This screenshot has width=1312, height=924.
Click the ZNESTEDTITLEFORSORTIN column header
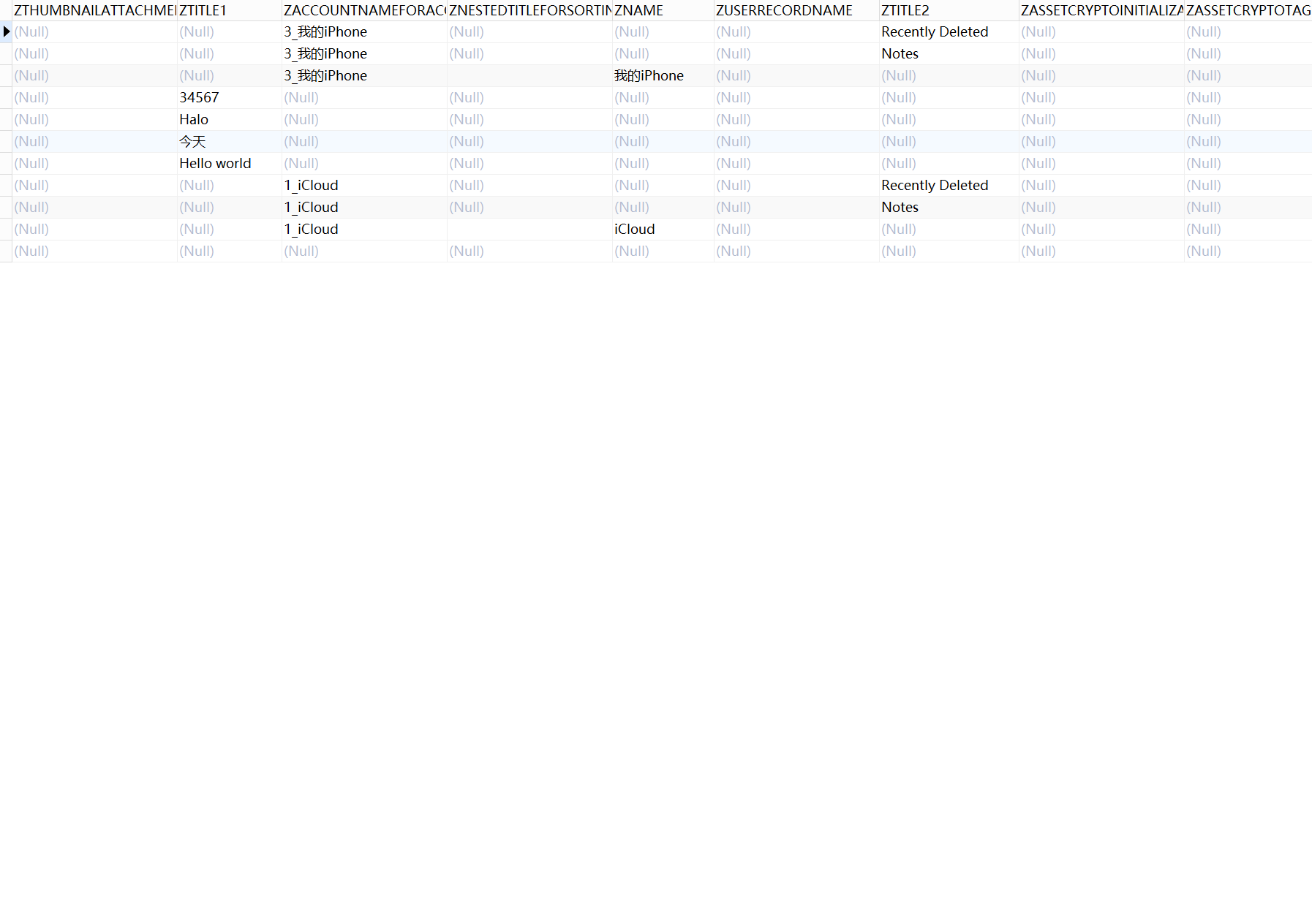pyautogui.click(x=529, y=10)
